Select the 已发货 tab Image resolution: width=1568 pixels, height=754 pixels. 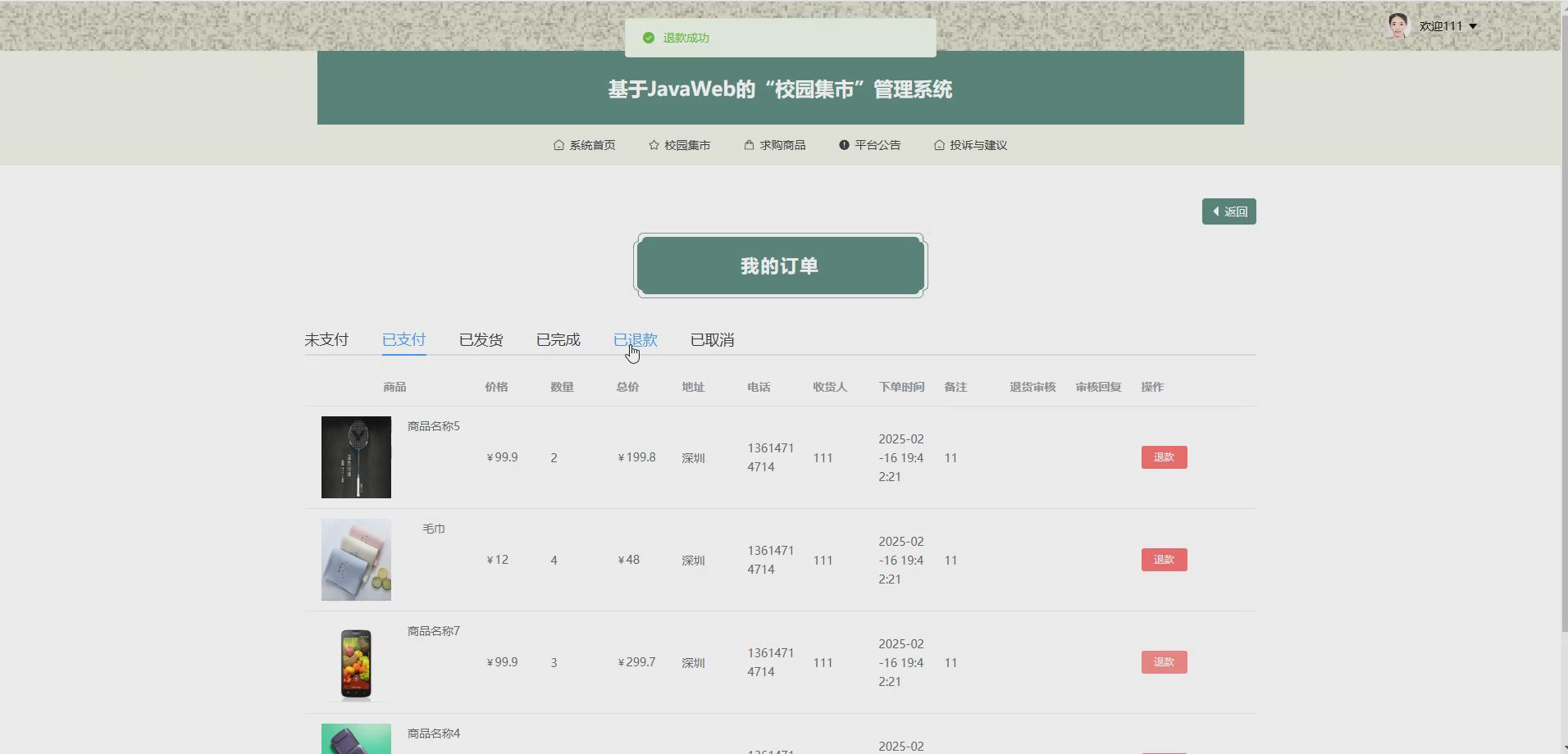(x=481, y=339)
